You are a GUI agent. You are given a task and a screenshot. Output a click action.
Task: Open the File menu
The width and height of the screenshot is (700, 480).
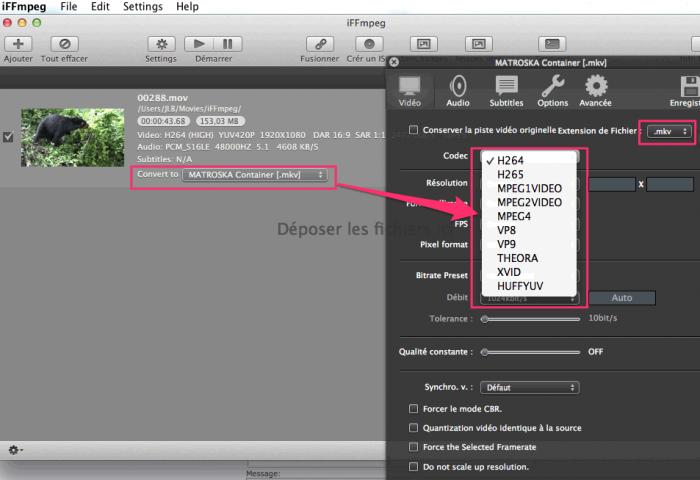69,7
